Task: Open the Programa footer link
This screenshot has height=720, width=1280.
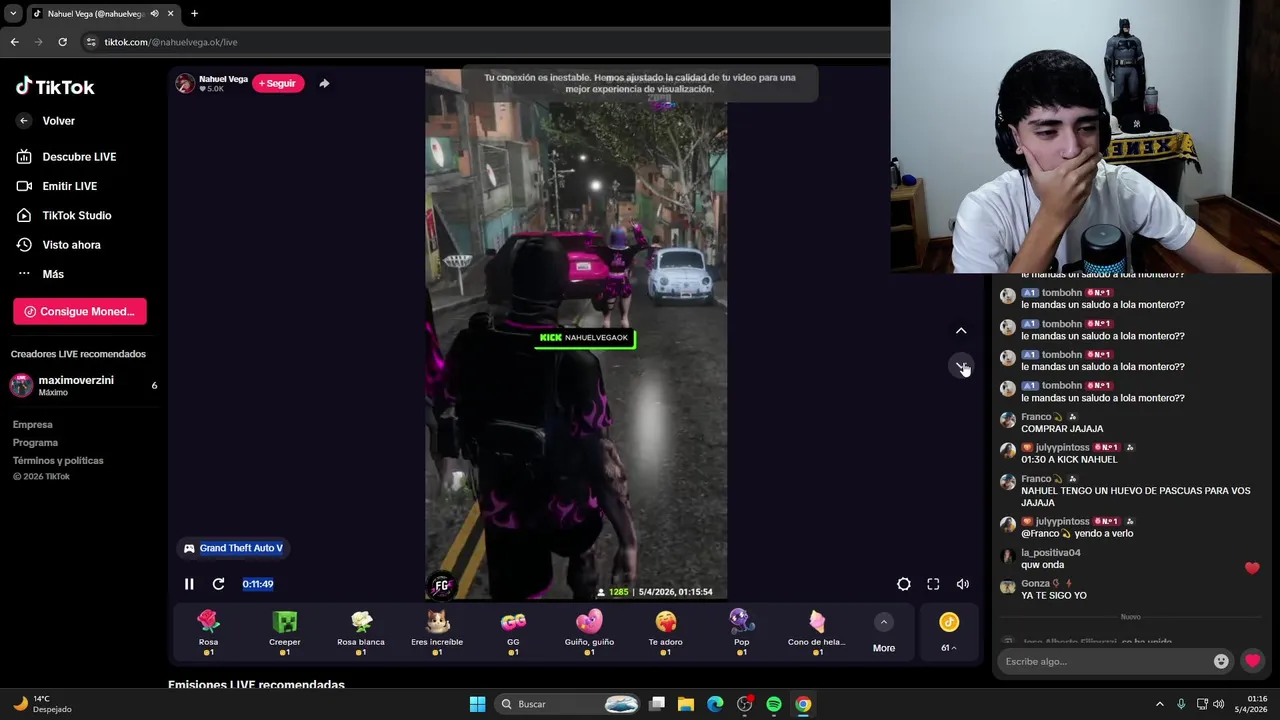Action: coord(35,443)
